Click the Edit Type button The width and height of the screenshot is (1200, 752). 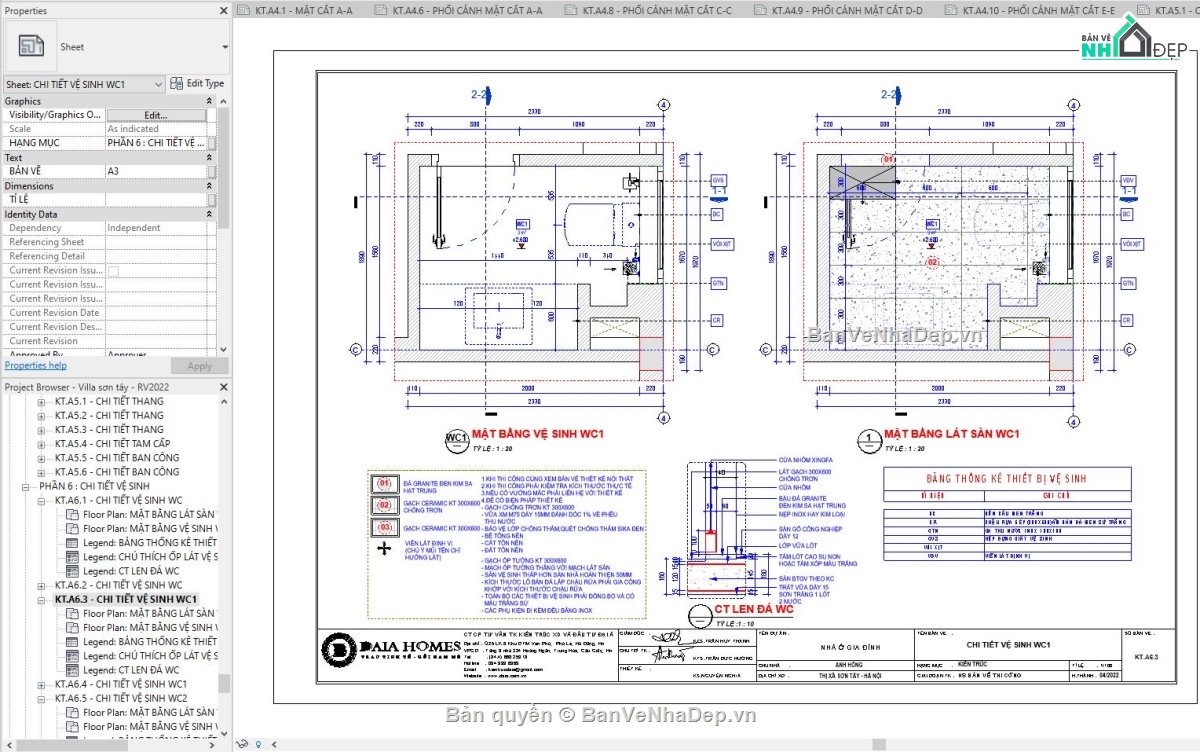(x=198, y=84)
